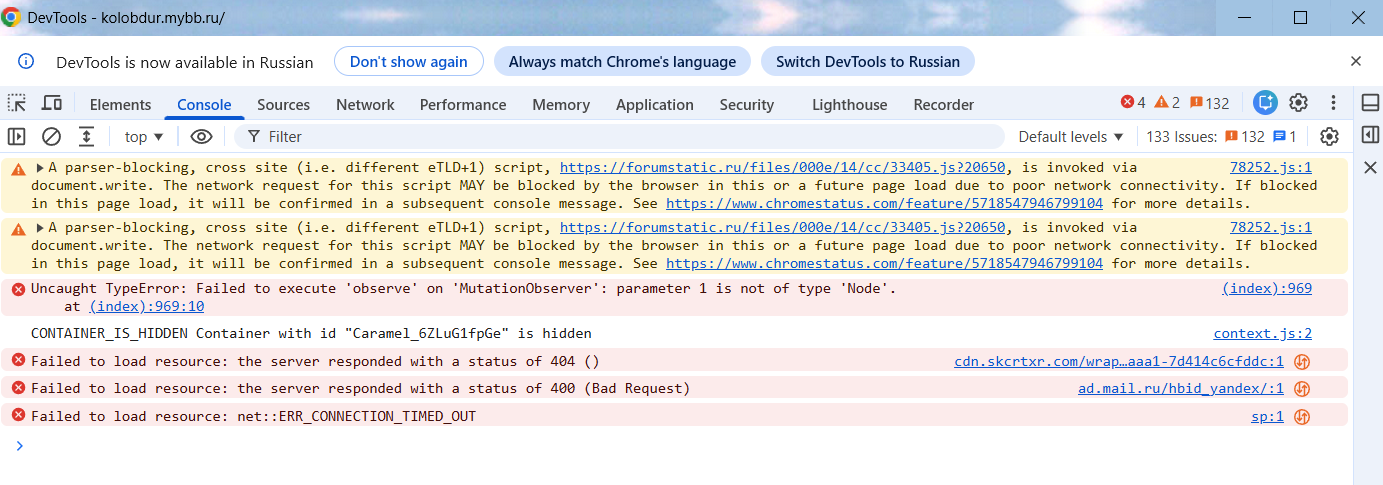
Task: Open the top context dropdown
Action: pyautogui.click(x=144, y=136)
